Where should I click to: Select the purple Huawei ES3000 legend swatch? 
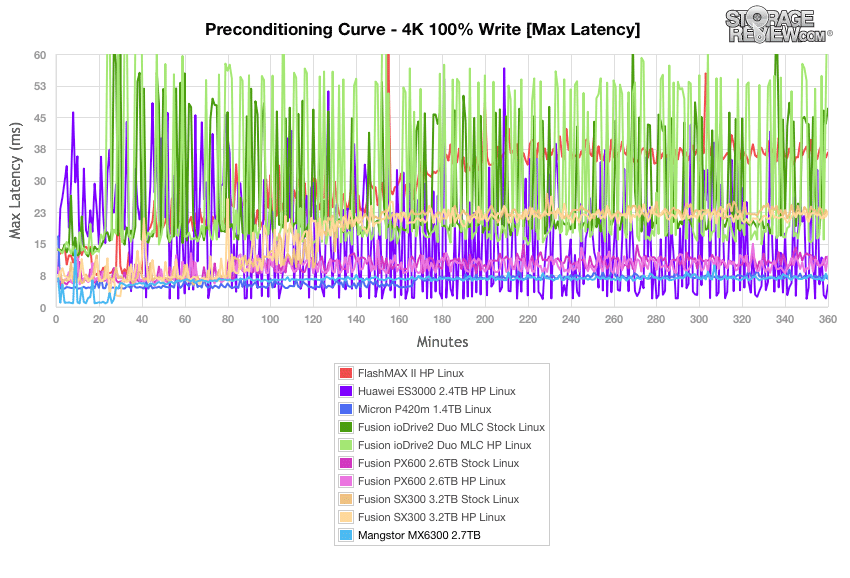click(346, 391)
